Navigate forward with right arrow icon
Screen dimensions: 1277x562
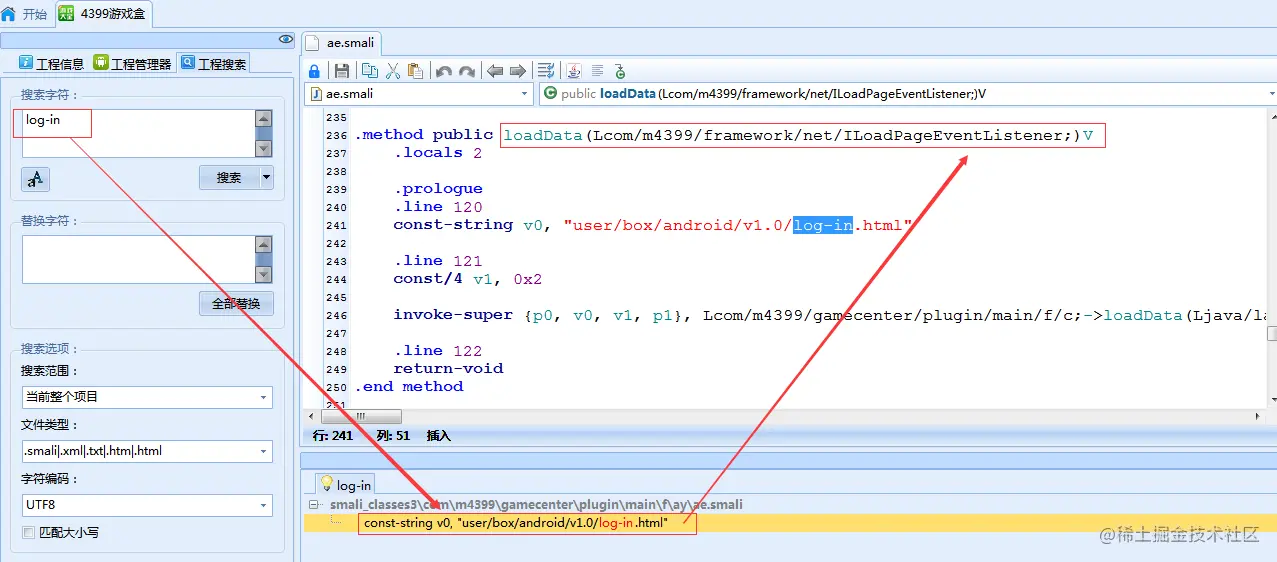(x=518, y=71)
